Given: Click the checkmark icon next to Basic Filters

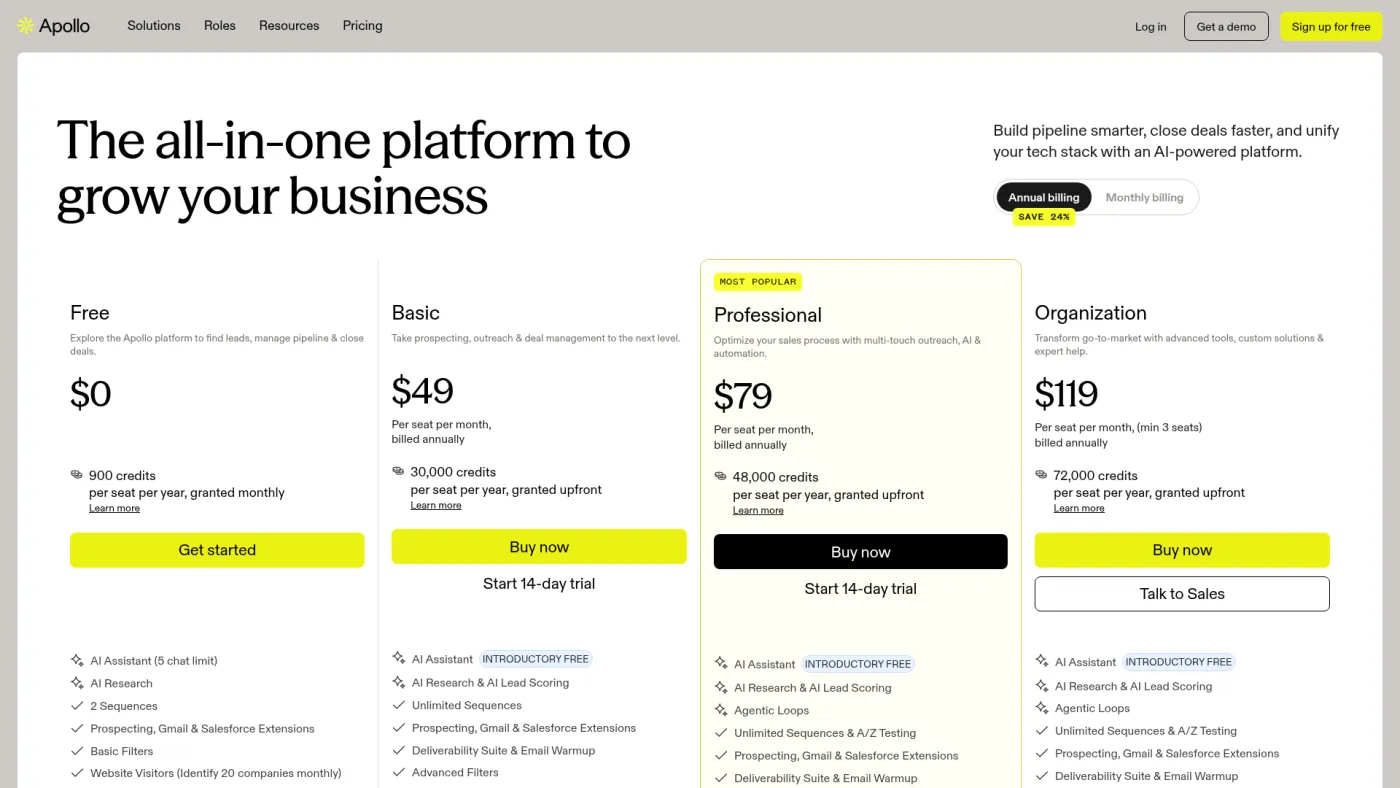Looking at the screenshot, I should [x=77, y=751].
